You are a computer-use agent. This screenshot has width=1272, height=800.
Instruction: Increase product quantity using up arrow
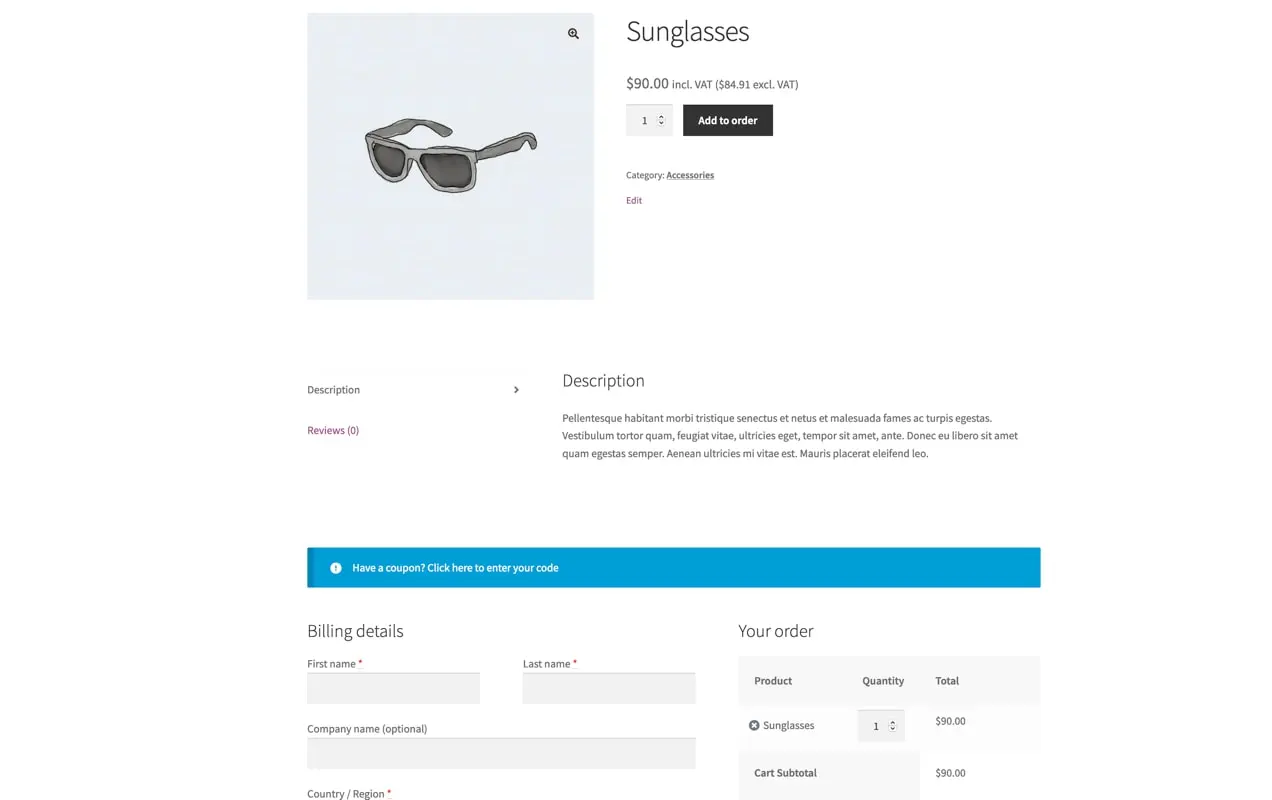[661, 117]
